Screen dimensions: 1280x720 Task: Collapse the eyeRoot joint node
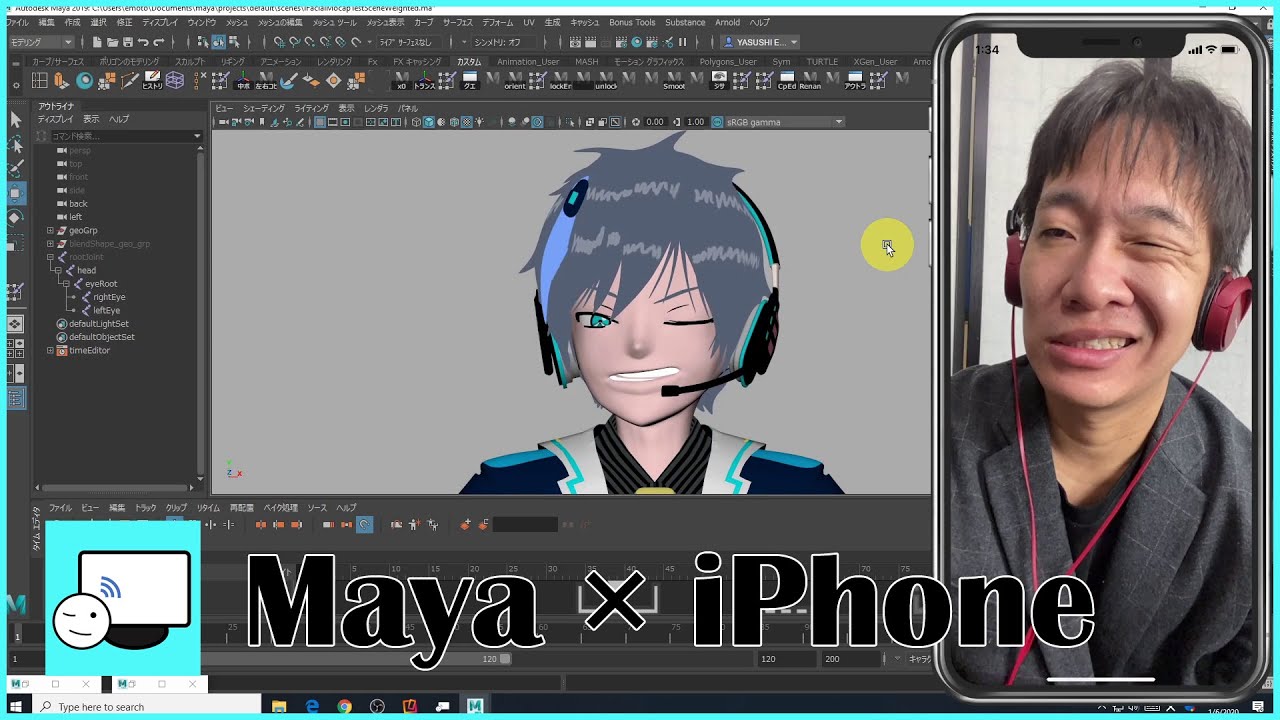click(x=66, y=284)
